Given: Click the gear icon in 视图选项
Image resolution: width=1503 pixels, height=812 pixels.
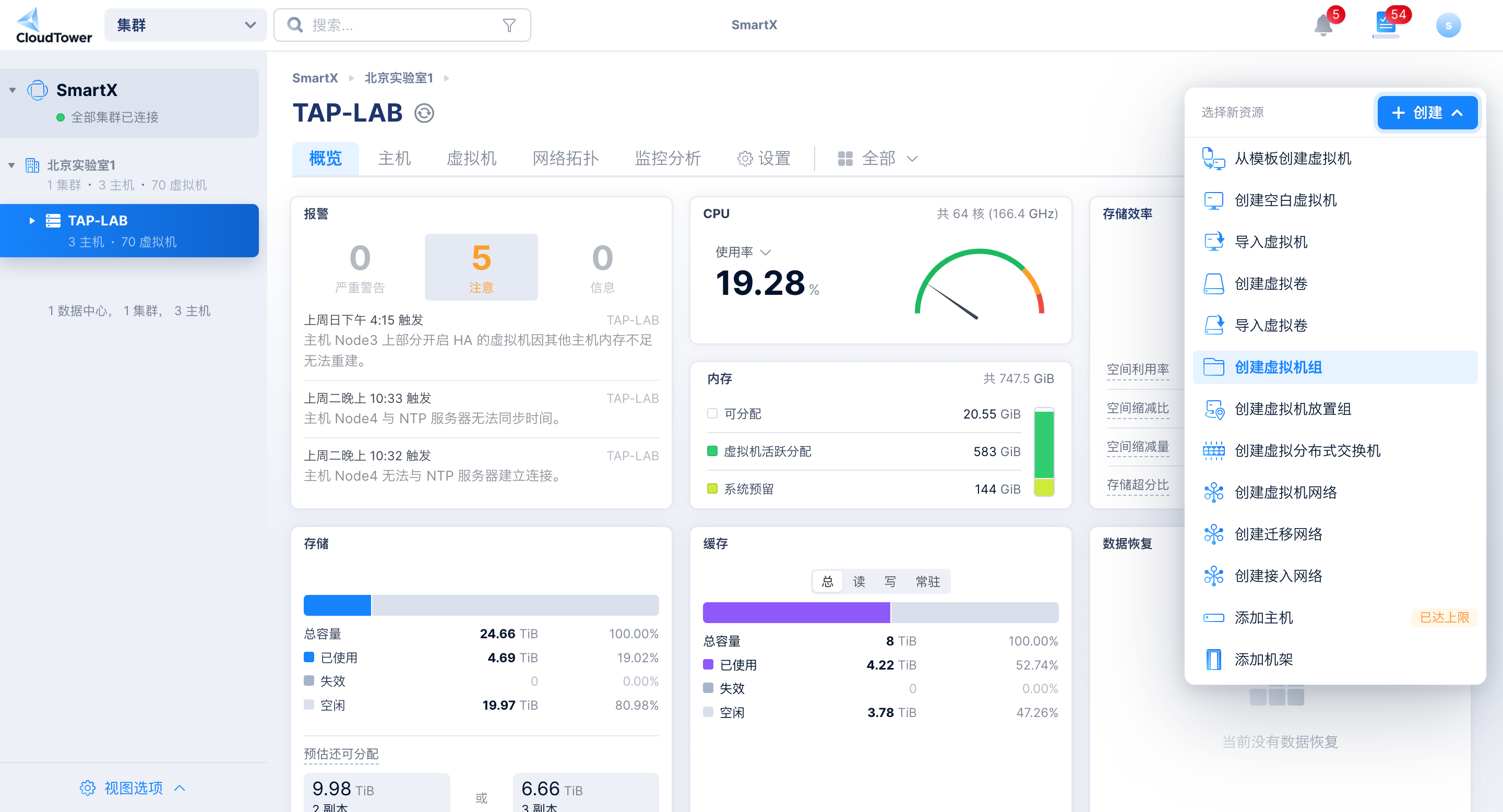Looking at the screenshot, I should tap(88, 787).
